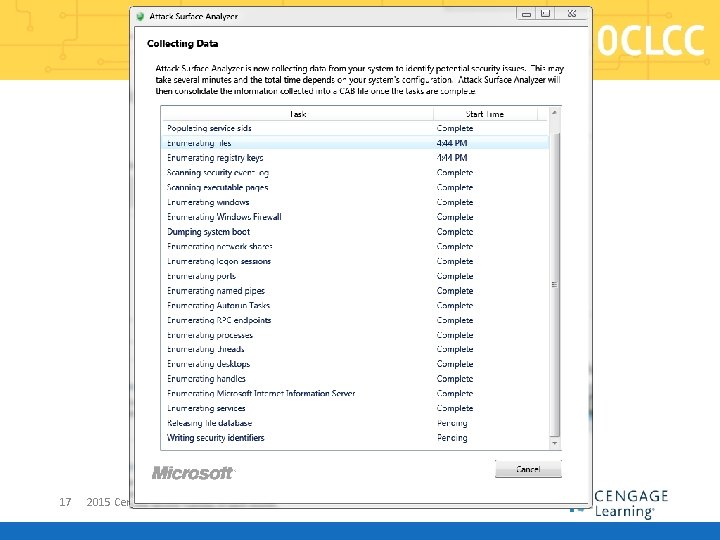Viewport: 720px width, 540px height.
Task: Select the Writing security identifiers row
Action: pos(355,438)
